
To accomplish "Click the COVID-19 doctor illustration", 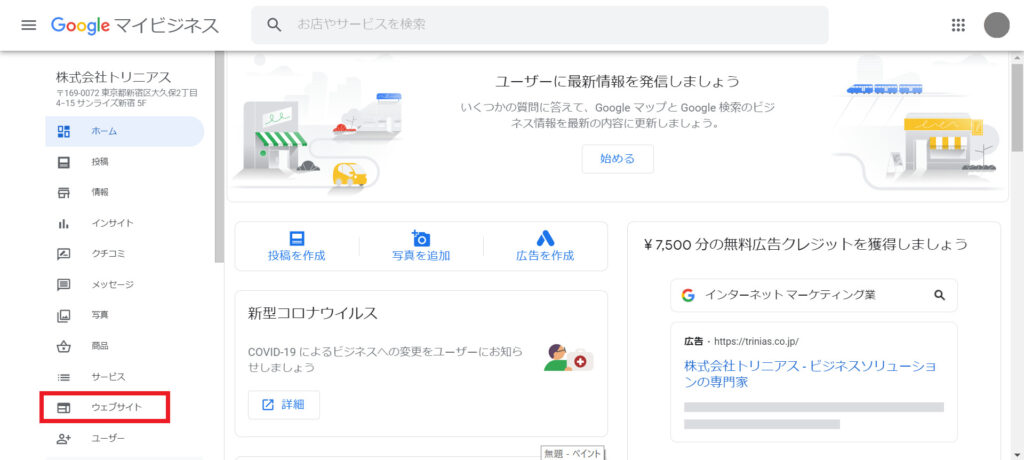I will (569, 357).
